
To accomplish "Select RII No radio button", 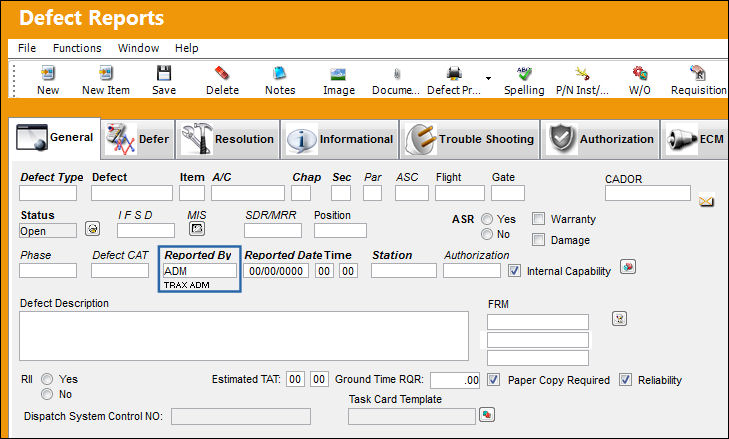I will coord(47,394).
